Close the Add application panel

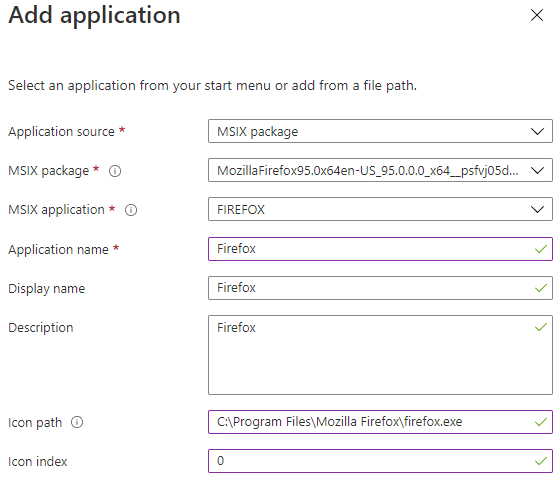click(x=537, y=15)
